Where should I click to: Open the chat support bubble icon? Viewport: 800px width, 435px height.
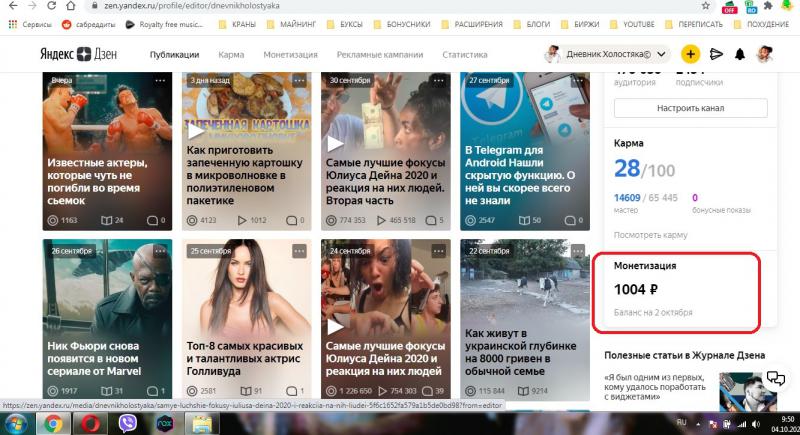776,378
